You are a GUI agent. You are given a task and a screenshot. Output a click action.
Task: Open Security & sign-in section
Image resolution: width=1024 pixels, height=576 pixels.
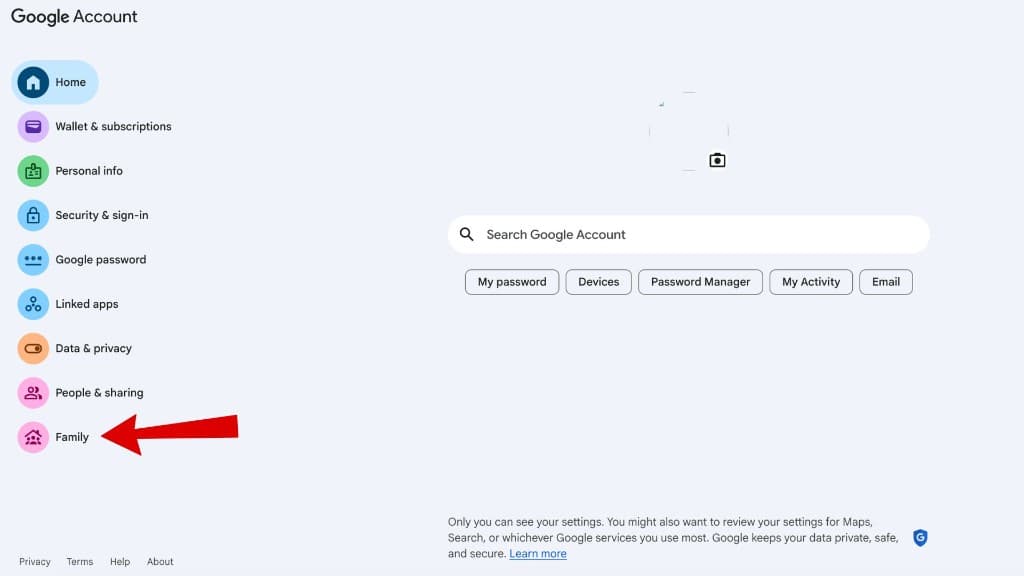click(x=102, y=216)
